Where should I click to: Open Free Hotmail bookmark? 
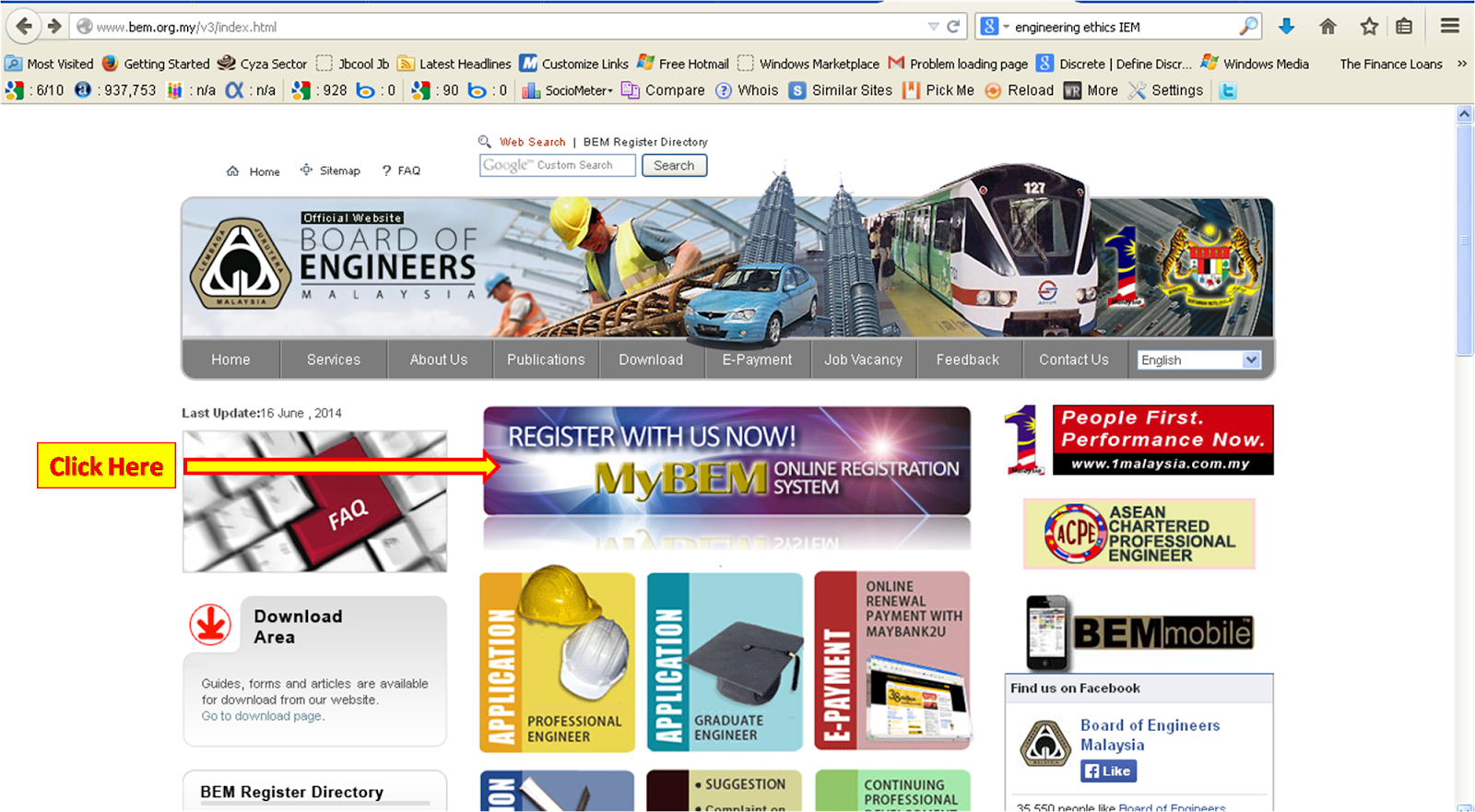pos(682,64)
